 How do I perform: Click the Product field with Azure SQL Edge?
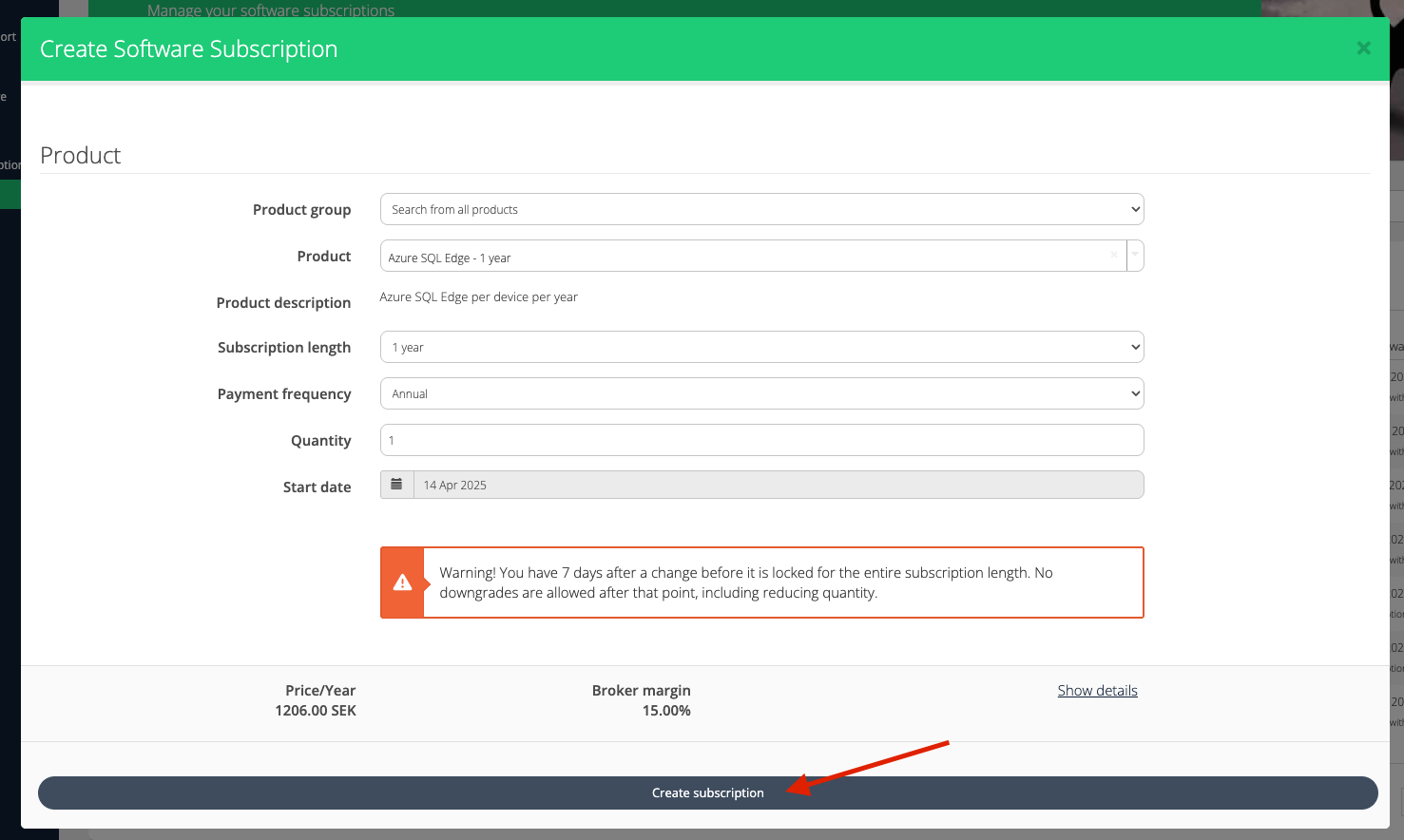(741, 257)
